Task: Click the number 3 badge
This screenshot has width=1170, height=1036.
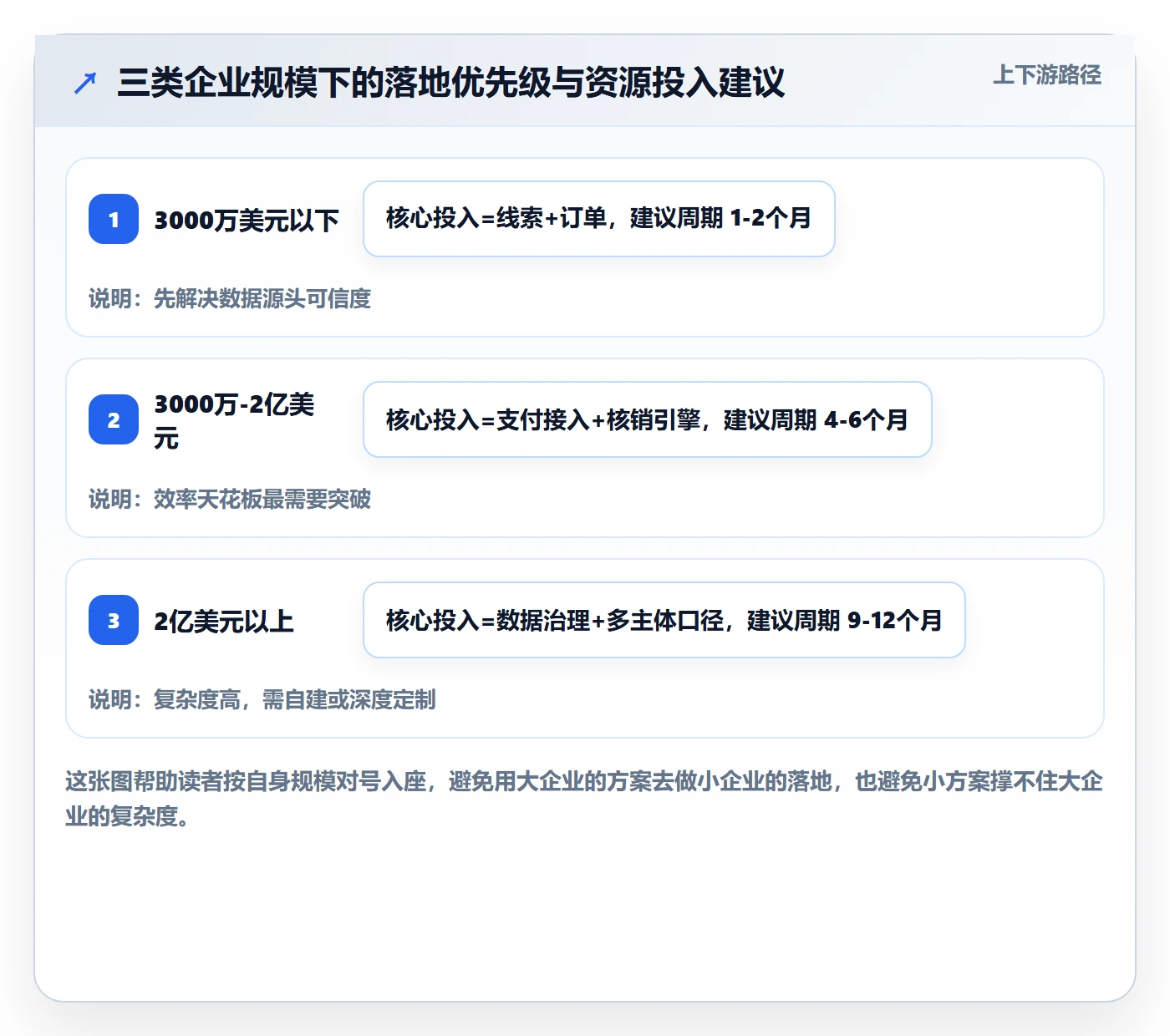Action: point(114,620)
